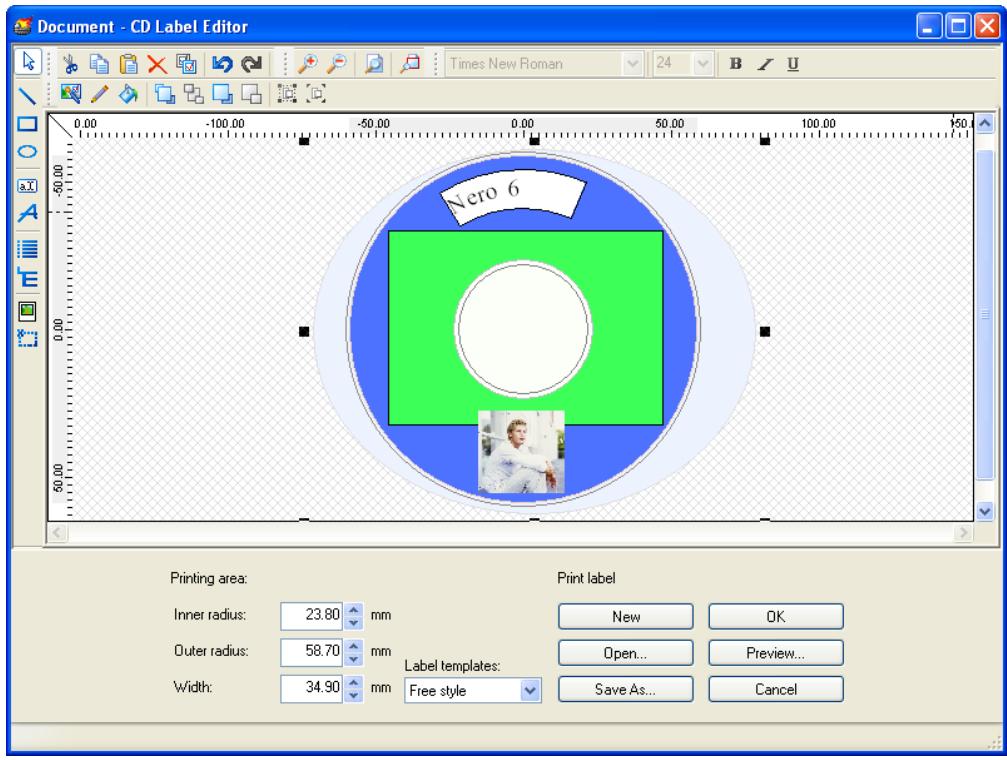Toggle Bold text formatting
The width and height of the screenshot is (1007, 760).
point(736,64)
